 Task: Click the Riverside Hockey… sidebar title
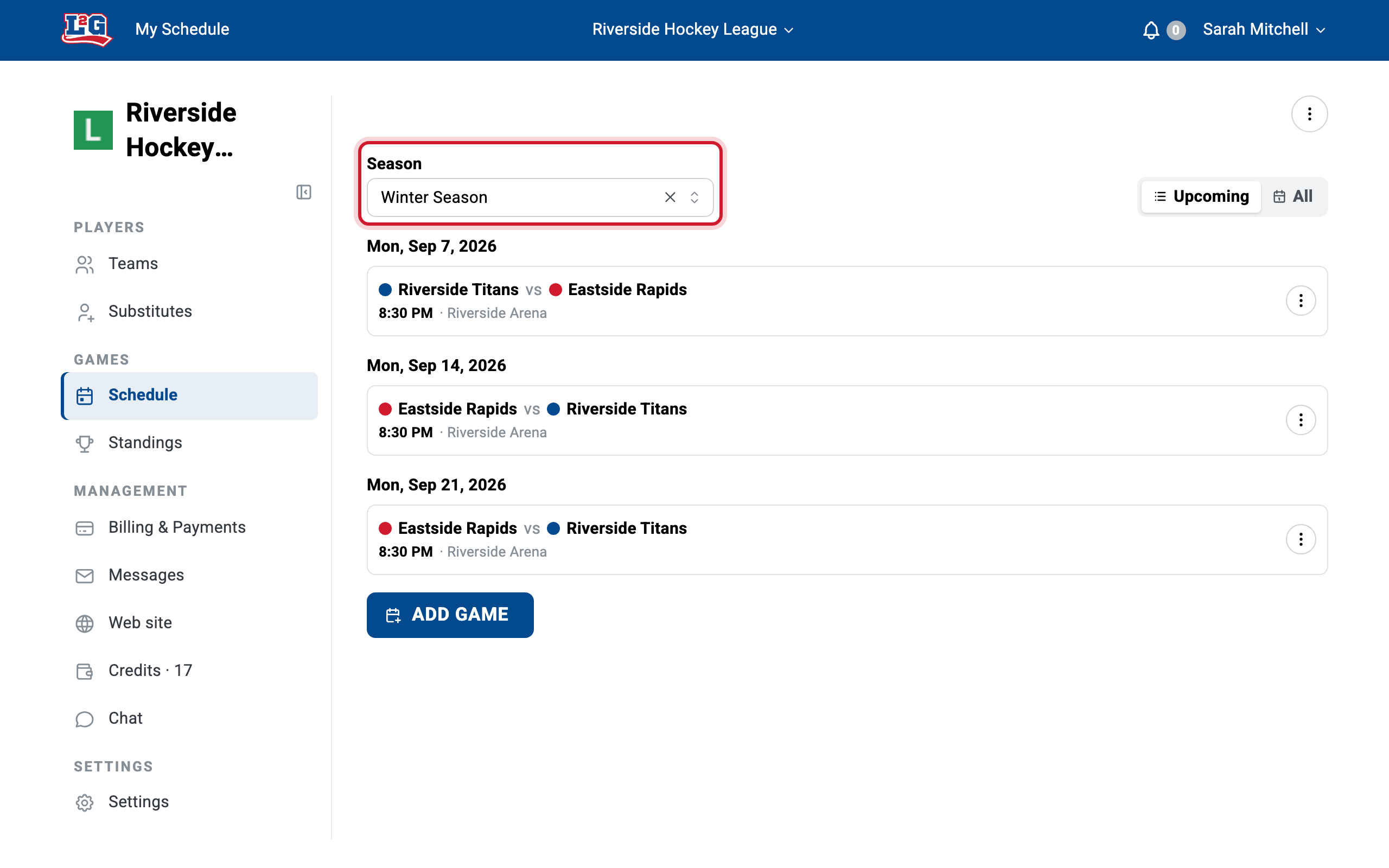tap(181, 130)
